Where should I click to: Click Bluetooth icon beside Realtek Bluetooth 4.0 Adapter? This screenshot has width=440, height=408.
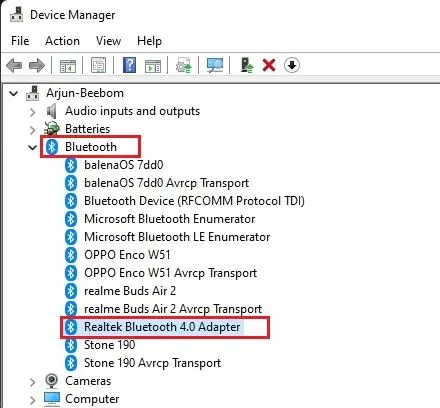pos(71,327)
